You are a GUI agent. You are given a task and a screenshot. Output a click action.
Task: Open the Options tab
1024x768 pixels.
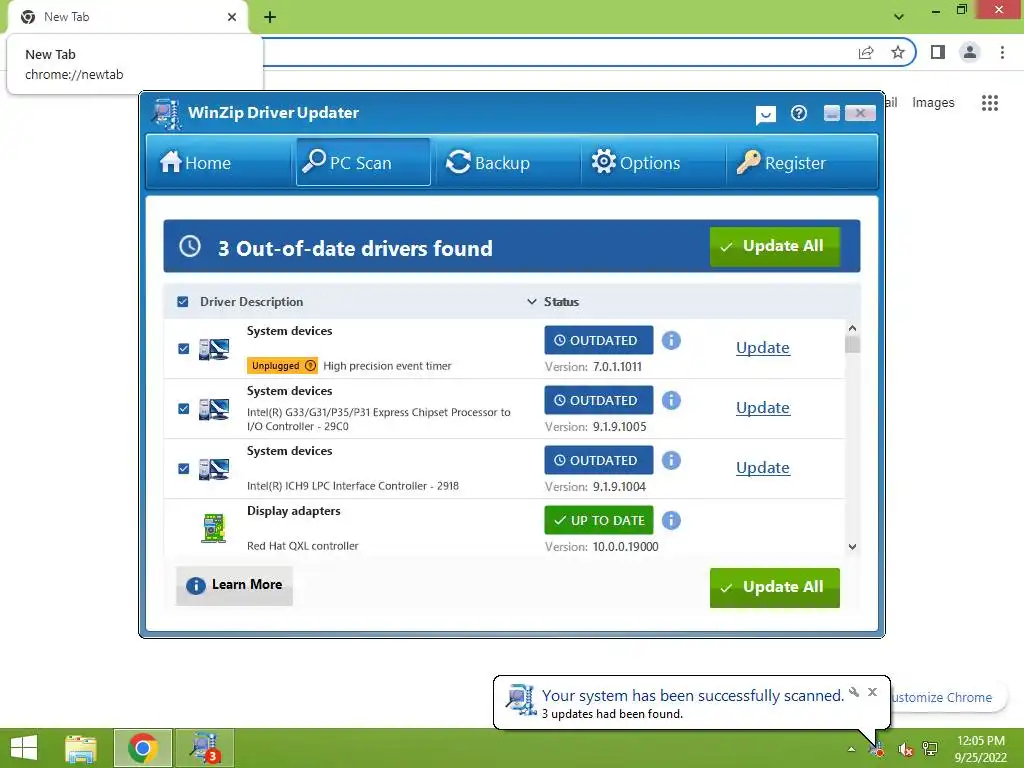(652, 162)
